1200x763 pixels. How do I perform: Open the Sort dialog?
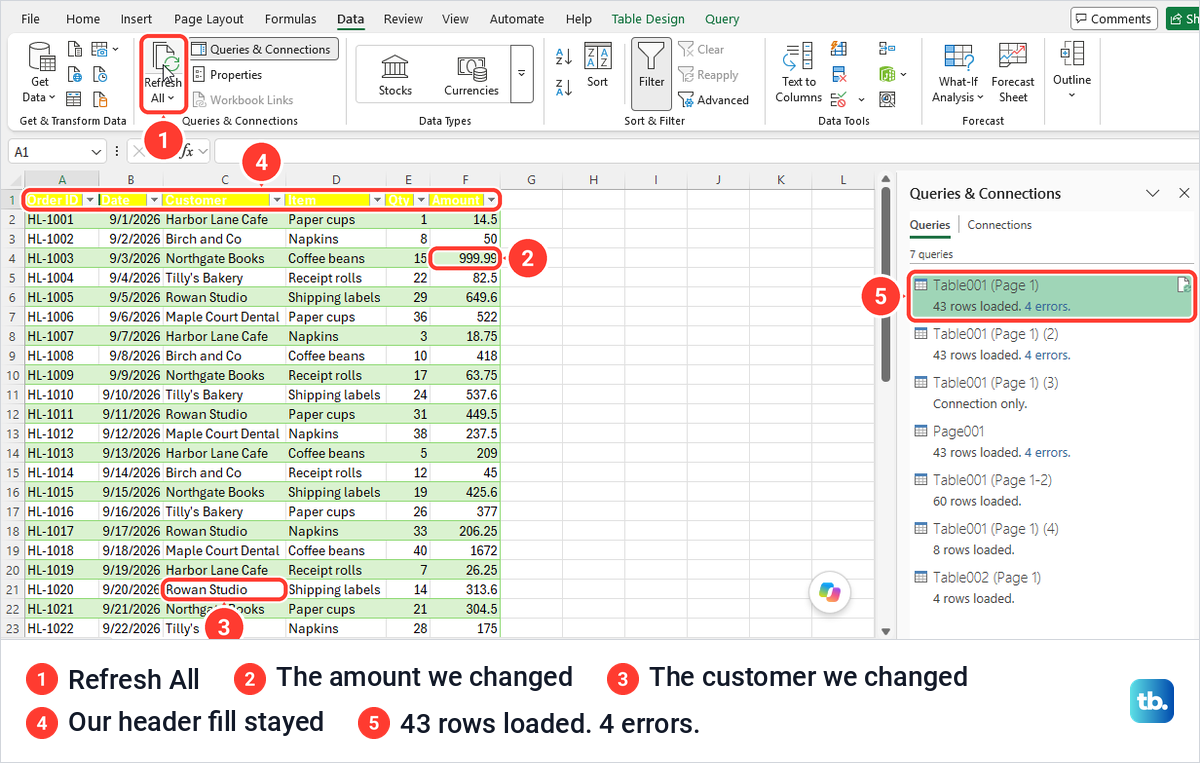[x=598, y=66]
